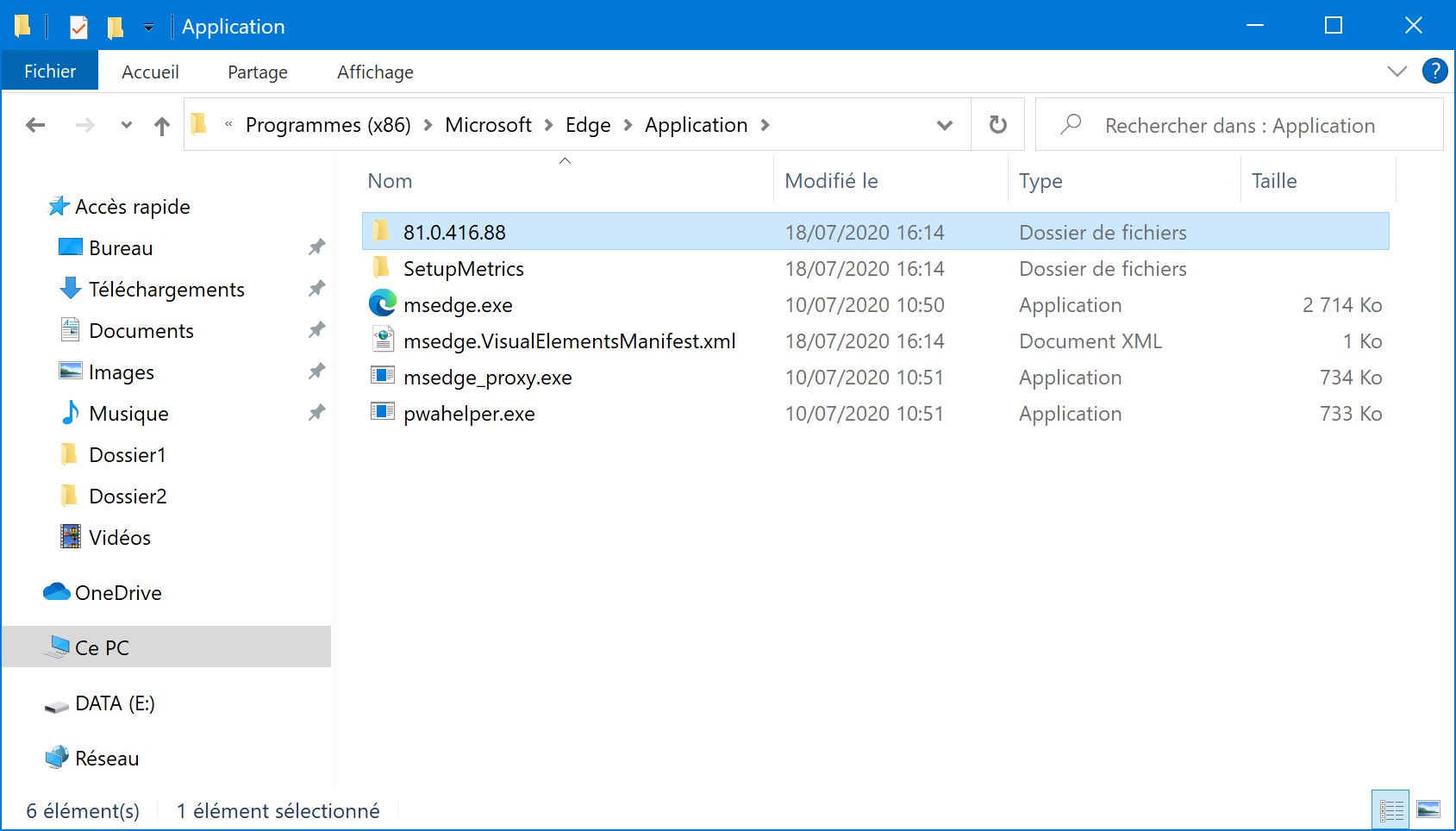1456x831 pixels.
Task: Customize quick access toolbar dropdown arrow
Action: pos(148,28)
